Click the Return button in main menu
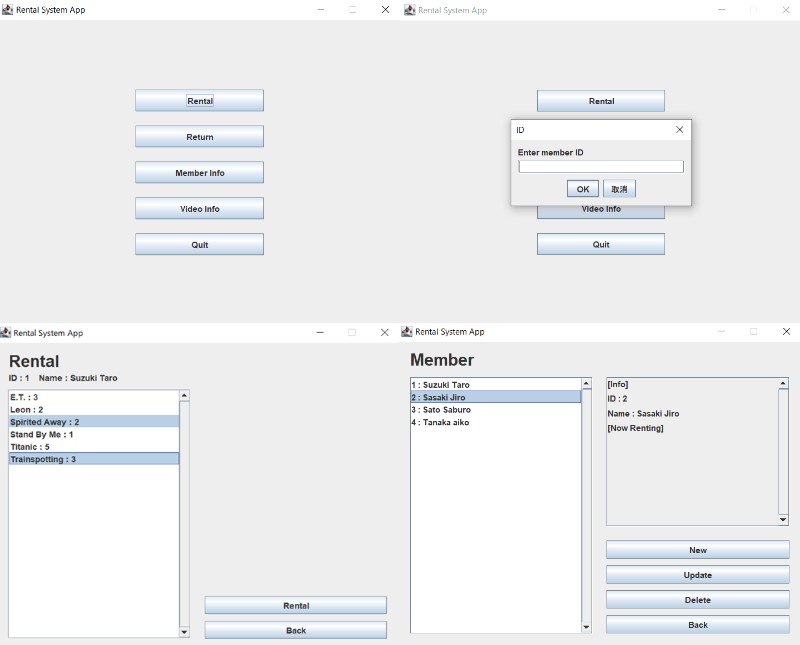 [199, 137]
